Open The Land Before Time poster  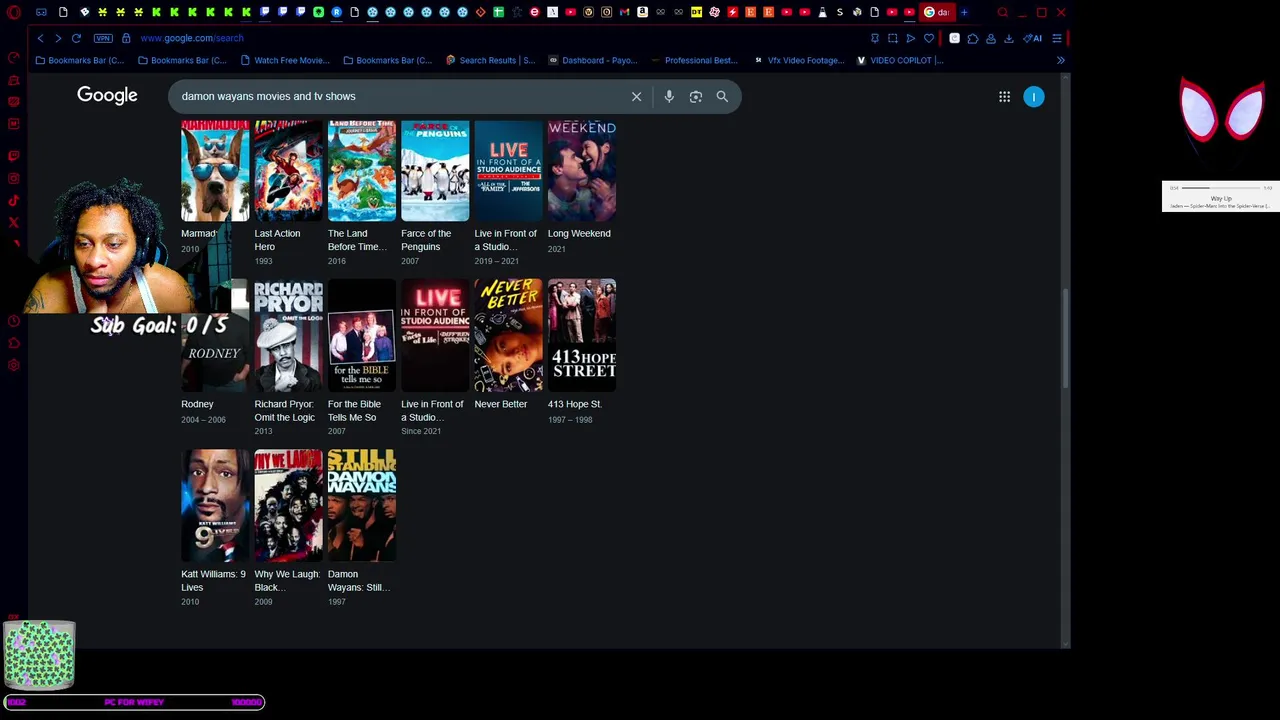[362, 171]
